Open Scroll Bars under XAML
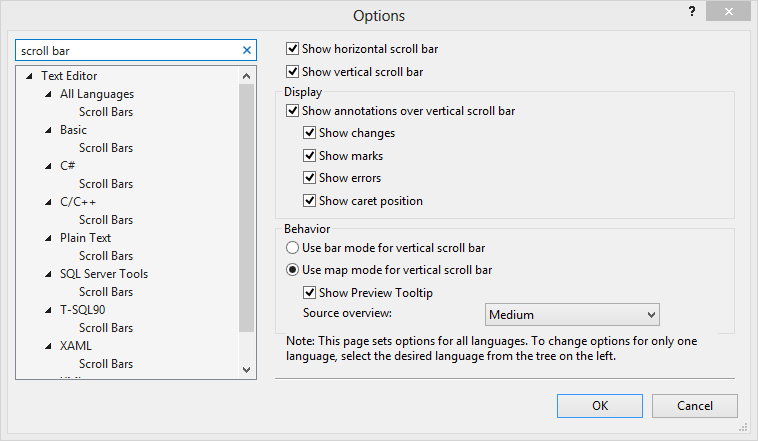The width and height of the screenshot is (758, 441). (x=106, y=364)
